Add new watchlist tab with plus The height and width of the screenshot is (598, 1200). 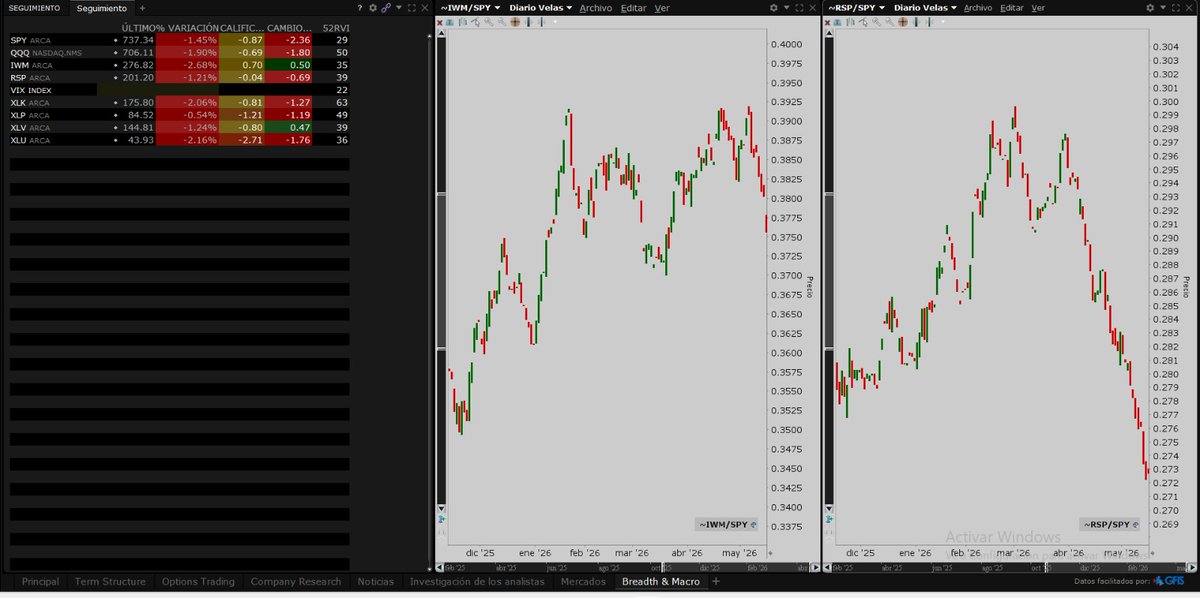[142, 7]
